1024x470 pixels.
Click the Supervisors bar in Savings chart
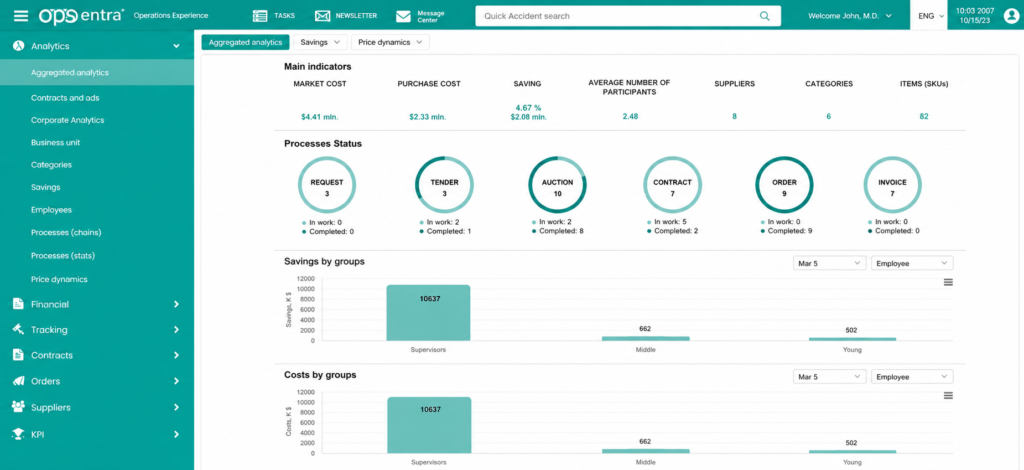(428, 313)
